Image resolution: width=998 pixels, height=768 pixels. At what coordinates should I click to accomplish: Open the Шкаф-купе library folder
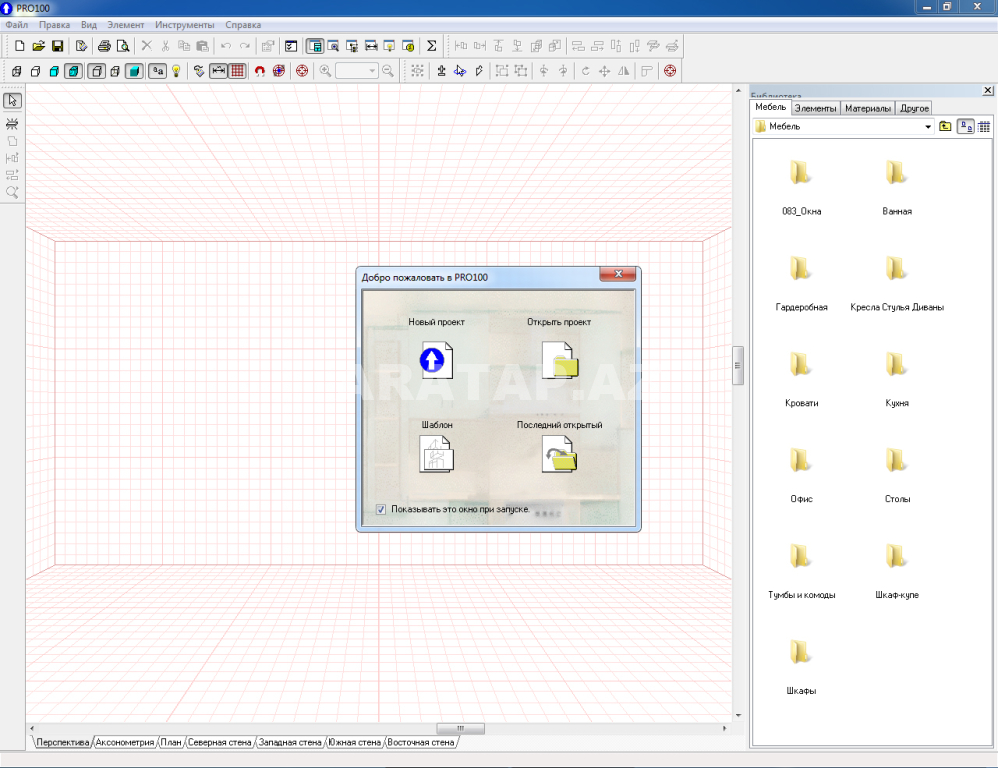pyautogui.click(x=897, y=571)
